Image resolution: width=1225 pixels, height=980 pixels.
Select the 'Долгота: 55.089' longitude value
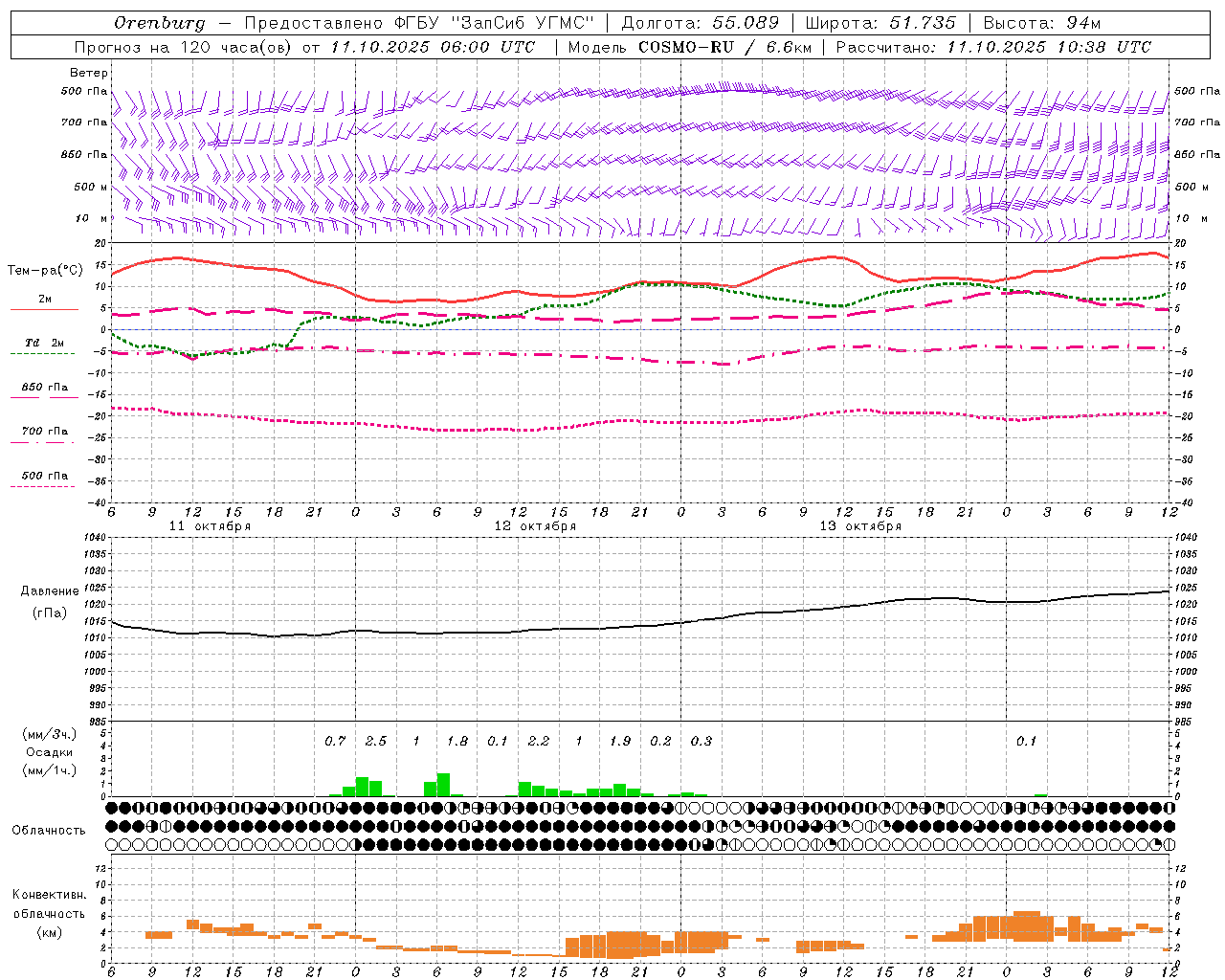(701, 23)
